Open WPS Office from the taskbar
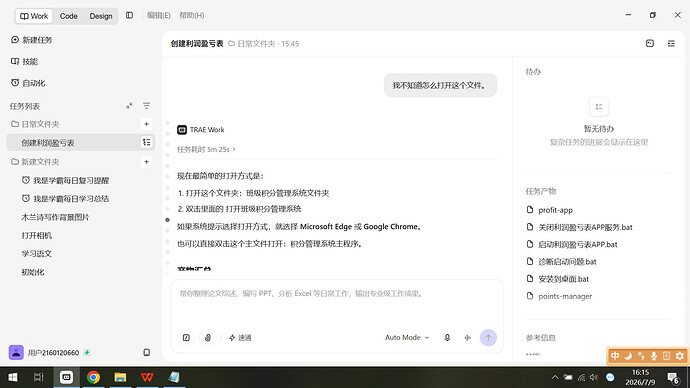The image size is (690, 388). pos(147,377)
